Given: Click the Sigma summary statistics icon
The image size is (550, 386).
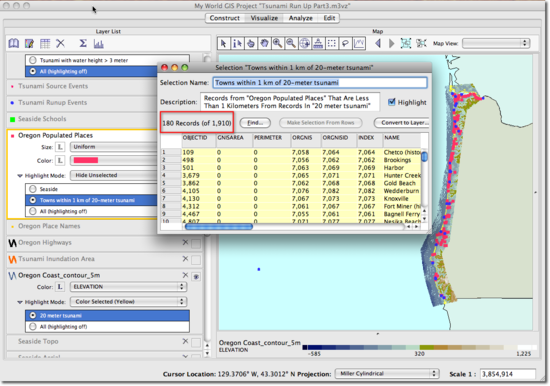Looking at the screenshot, I should tap(83, 43).
